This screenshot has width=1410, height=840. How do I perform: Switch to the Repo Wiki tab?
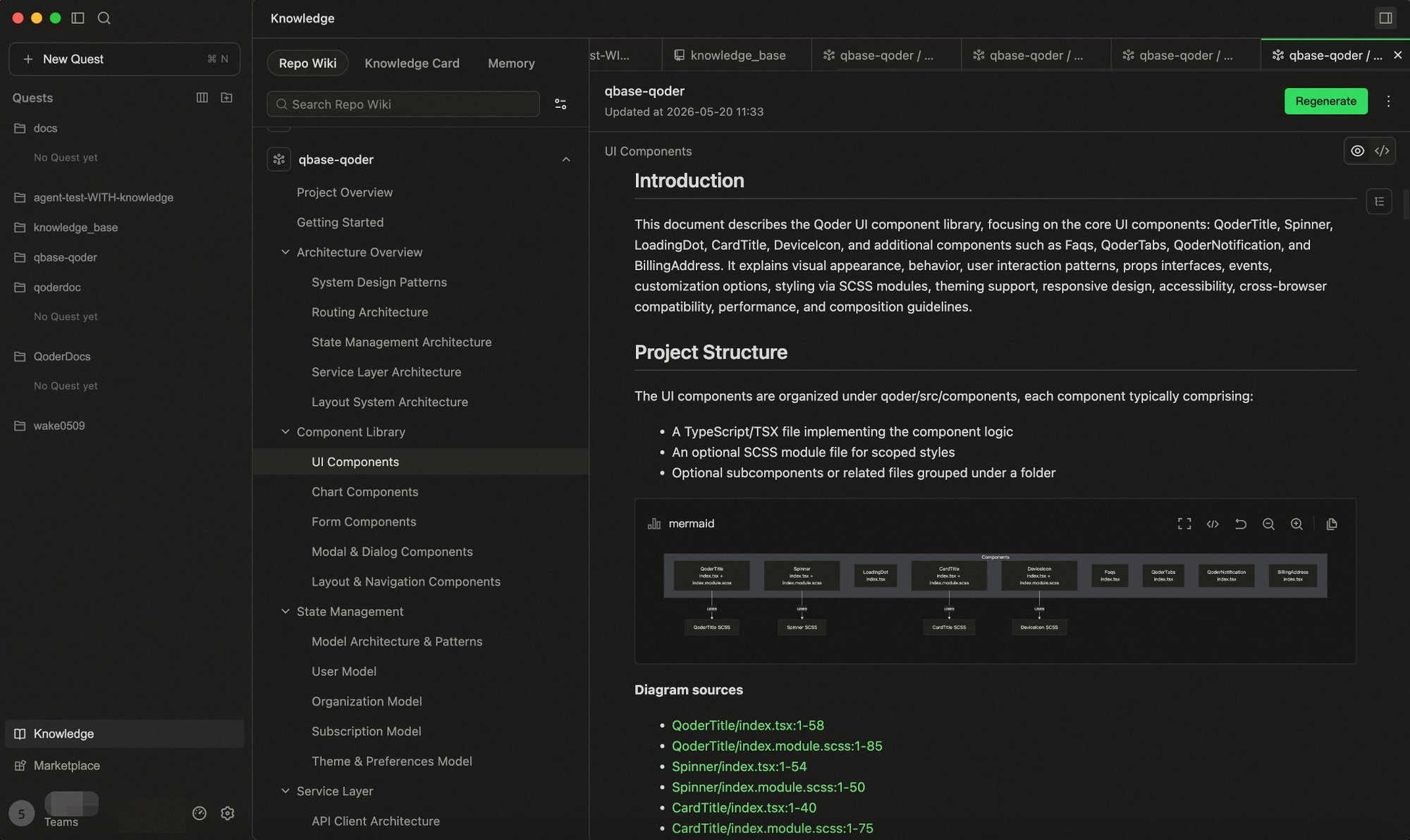coord(307,63)
